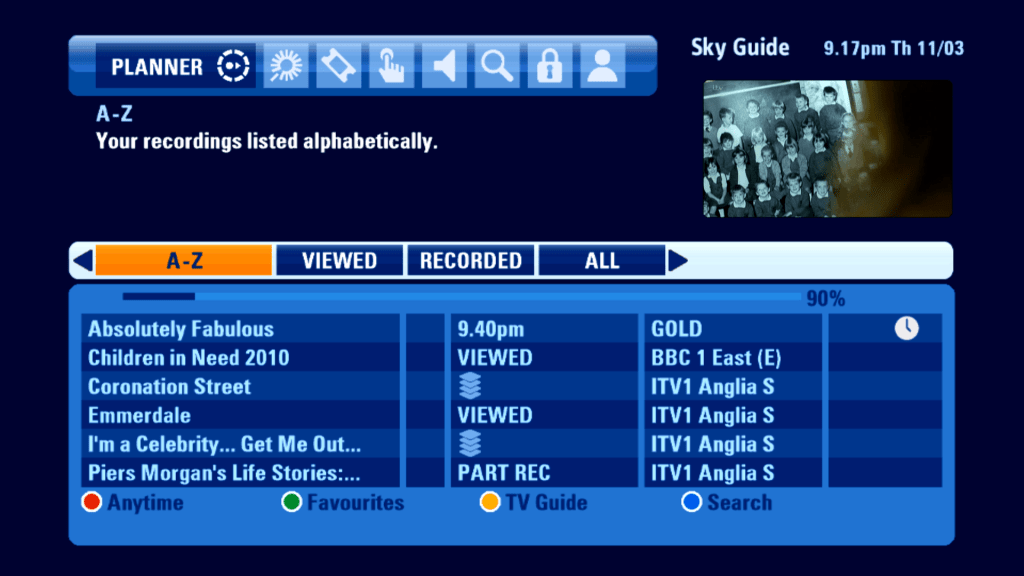Click the disk space usage bar
The image size is (1024, 576).
pos(462,296)
